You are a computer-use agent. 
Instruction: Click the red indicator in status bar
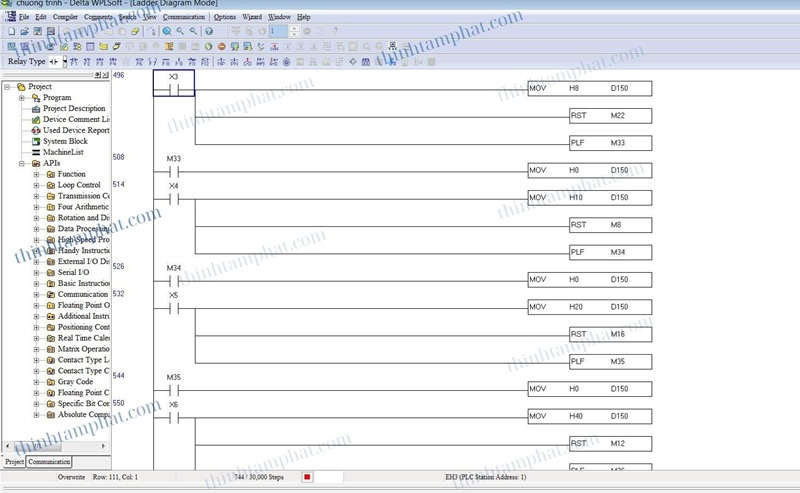click(307, 477)
